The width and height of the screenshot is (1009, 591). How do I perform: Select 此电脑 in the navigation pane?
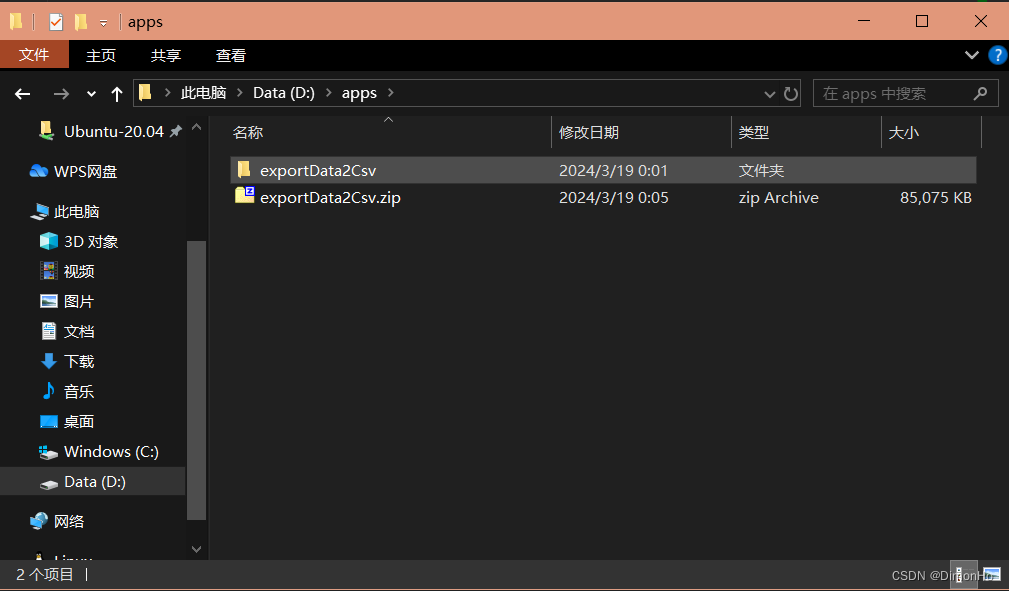click(77, 211)
